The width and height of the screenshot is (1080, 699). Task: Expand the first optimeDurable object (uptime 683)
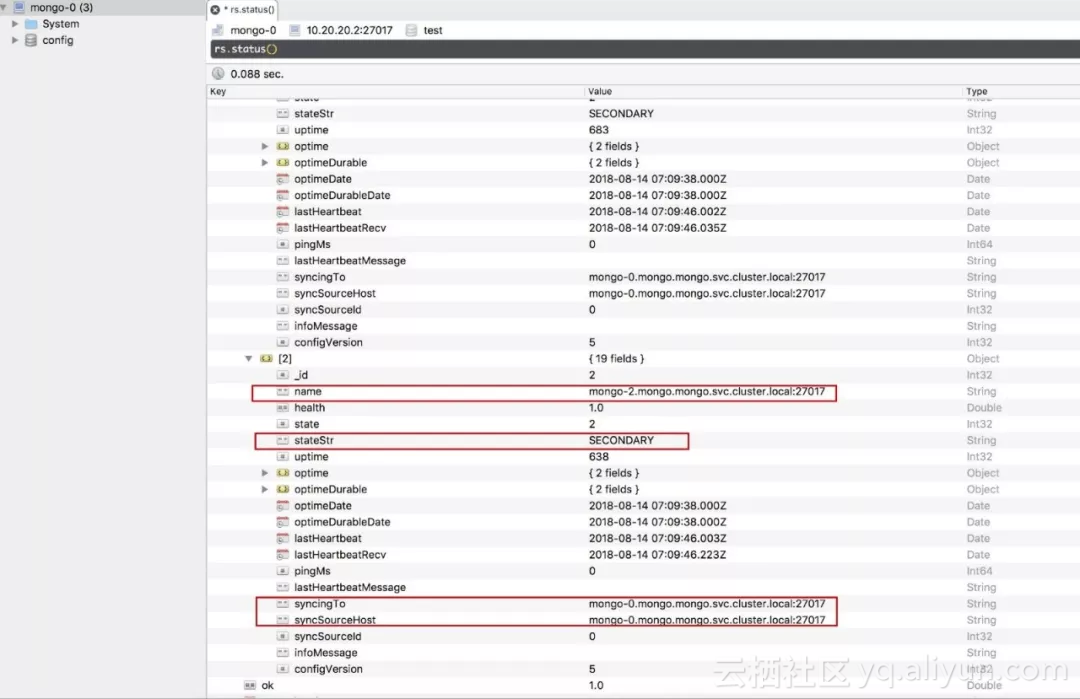[x=264, y=163]
